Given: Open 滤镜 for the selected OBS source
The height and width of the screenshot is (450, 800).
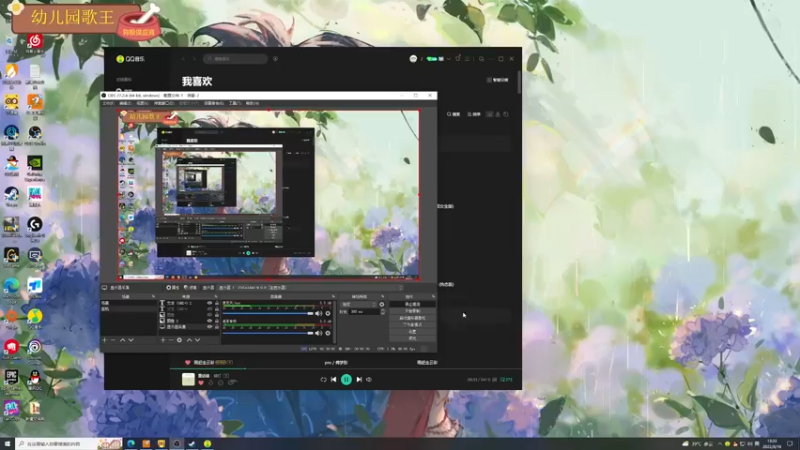Looking at the screenshot, I should tap(190, 288).
